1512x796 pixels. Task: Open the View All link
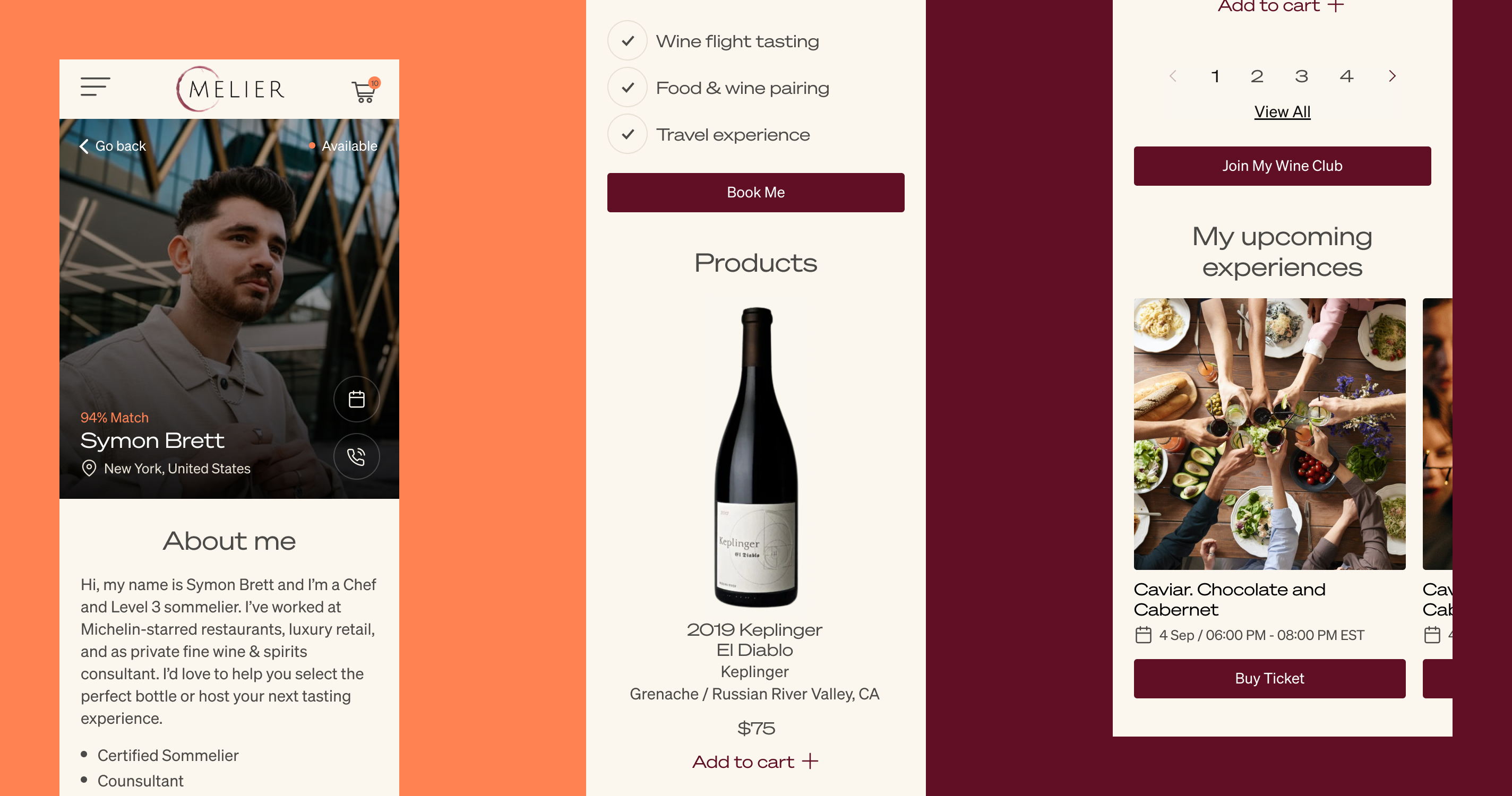1282,112
